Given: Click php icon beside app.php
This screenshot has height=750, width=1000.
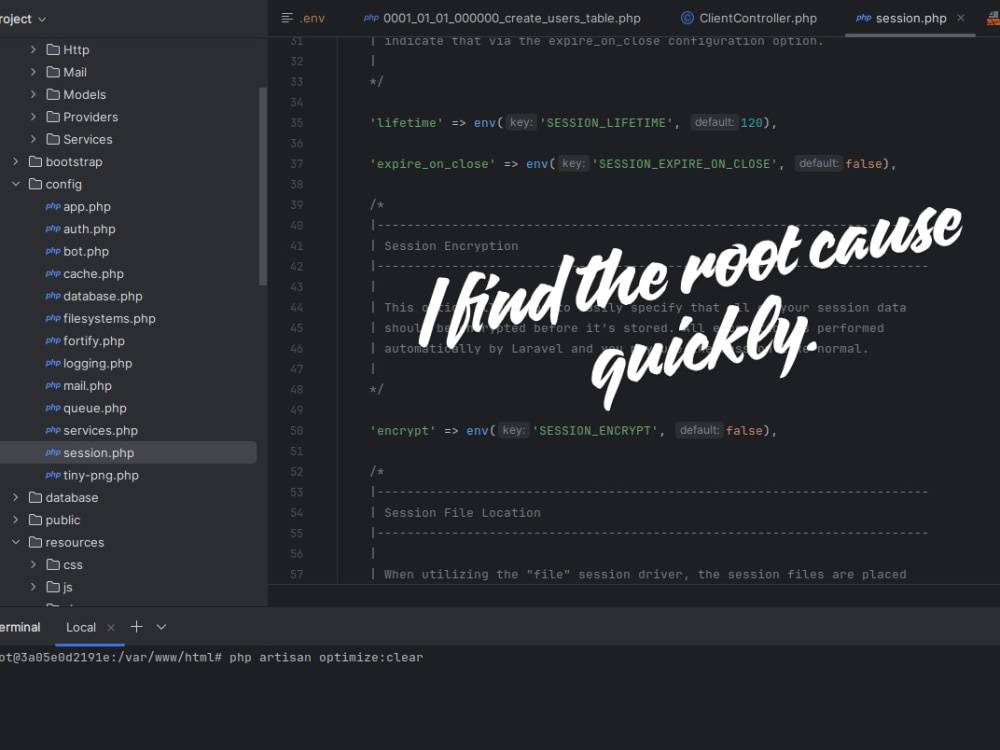Looking at the screenshot, I should point(53,207).
